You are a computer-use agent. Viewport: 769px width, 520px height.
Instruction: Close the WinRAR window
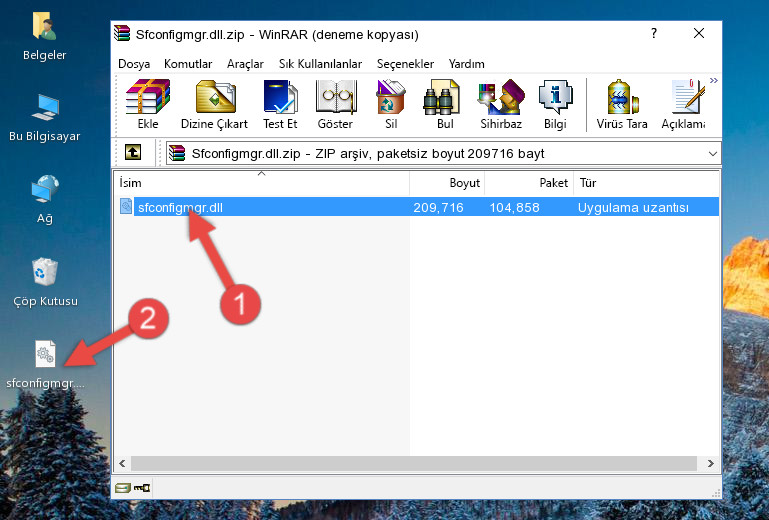699,33
